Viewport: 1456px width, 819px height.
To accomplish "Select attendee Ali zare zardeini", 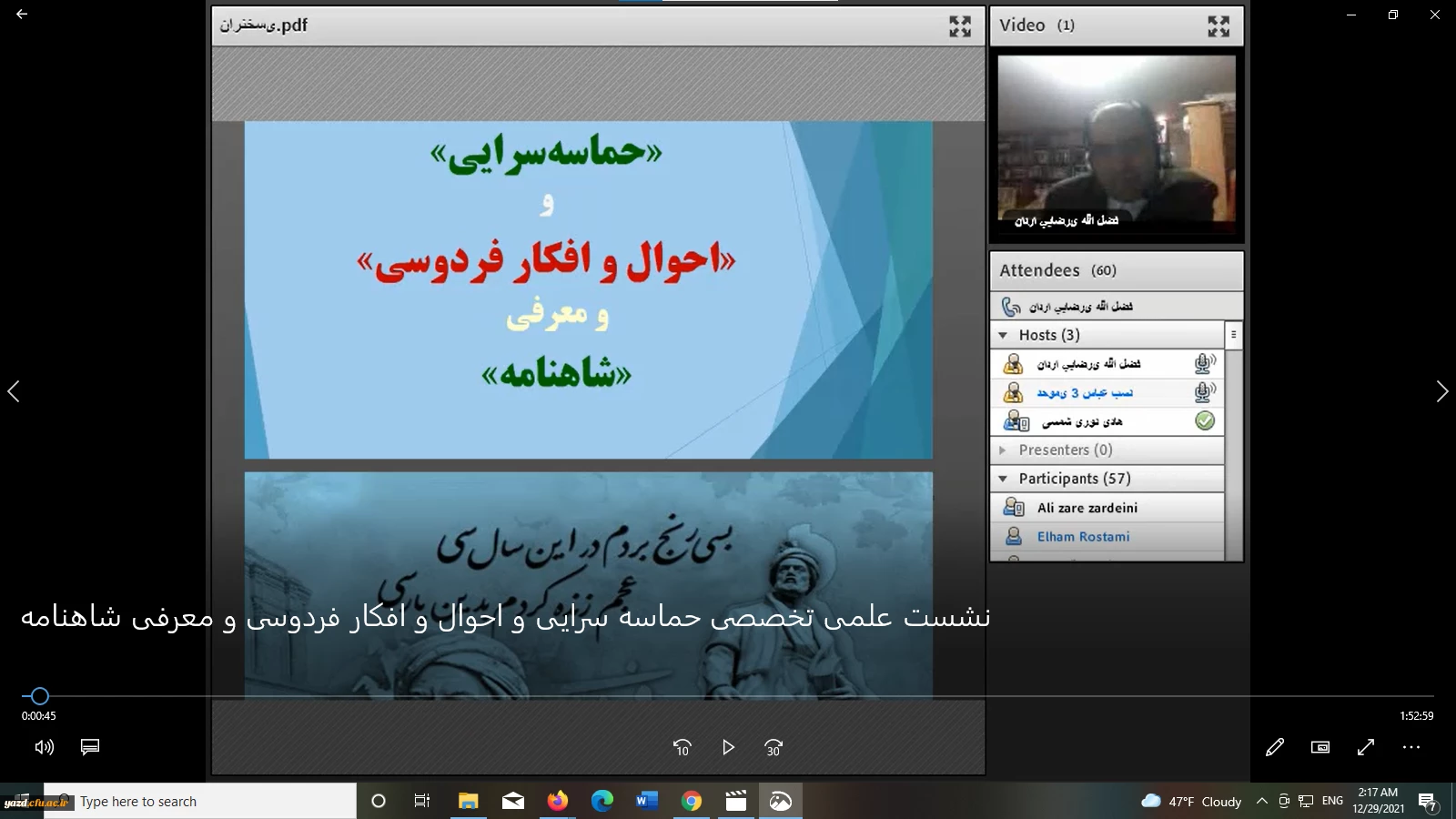I will tap(1087, 508).
